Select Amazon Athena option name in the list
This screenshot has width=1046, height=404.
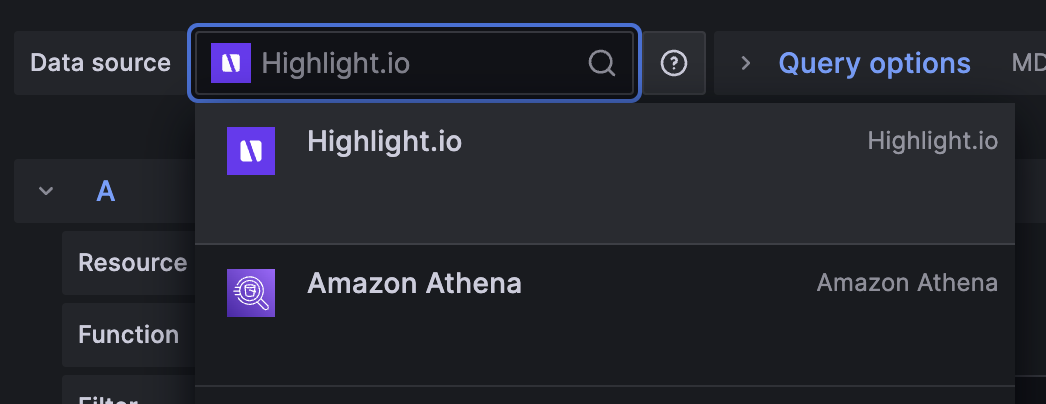coord(414,283)
